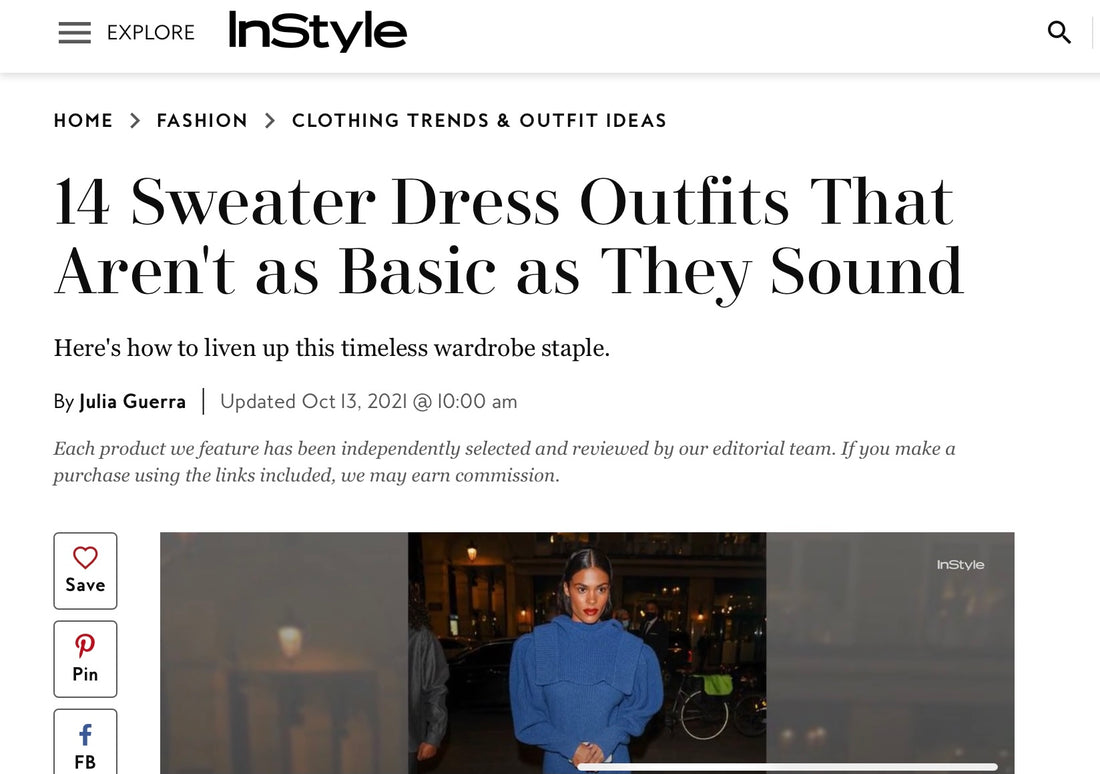Click the heart icon in Save
The height and width of the screenshot is (774, 1100).
[x=86, y=558]
